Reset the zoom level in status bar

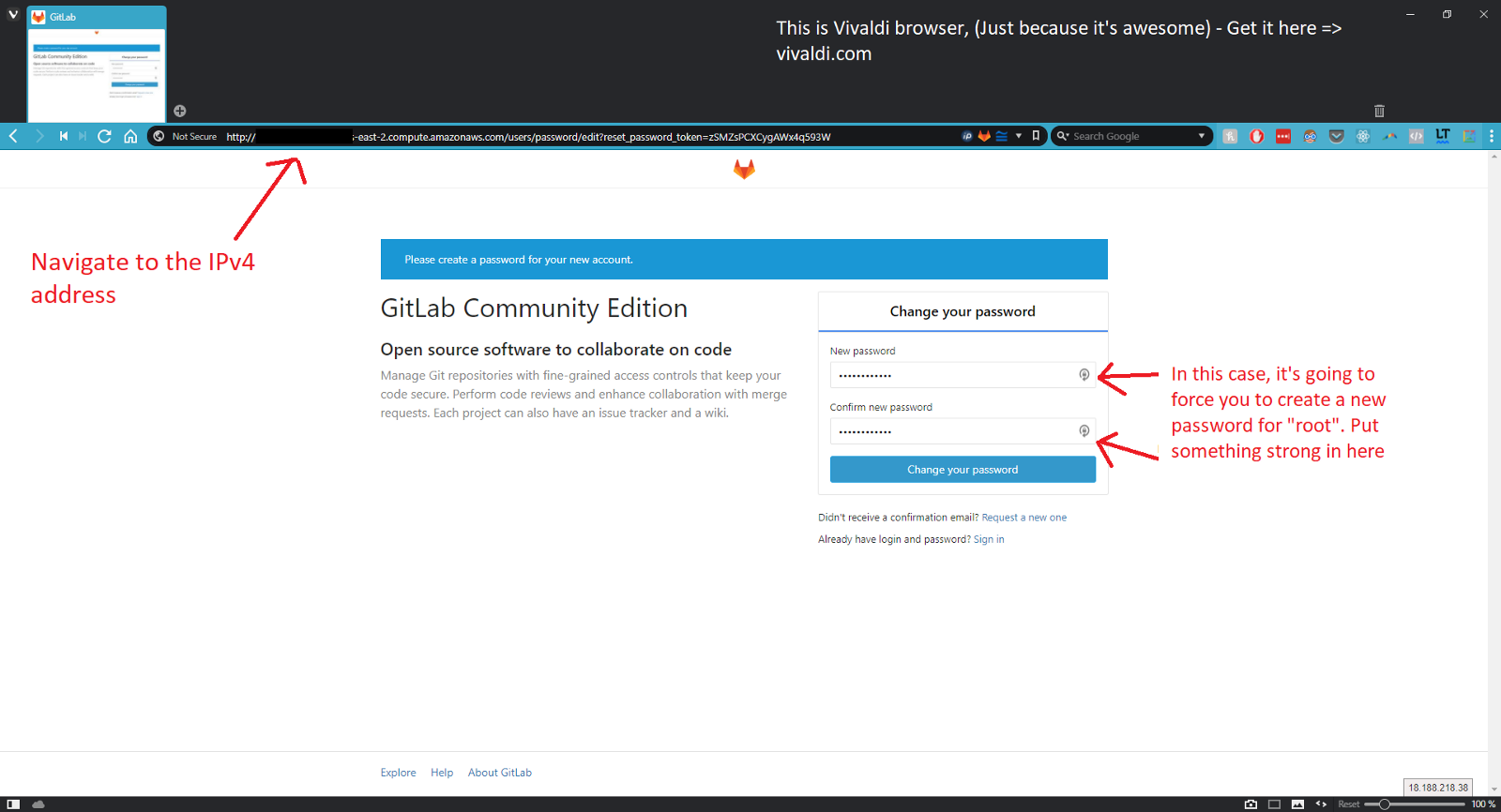(x=1349, y=804)
